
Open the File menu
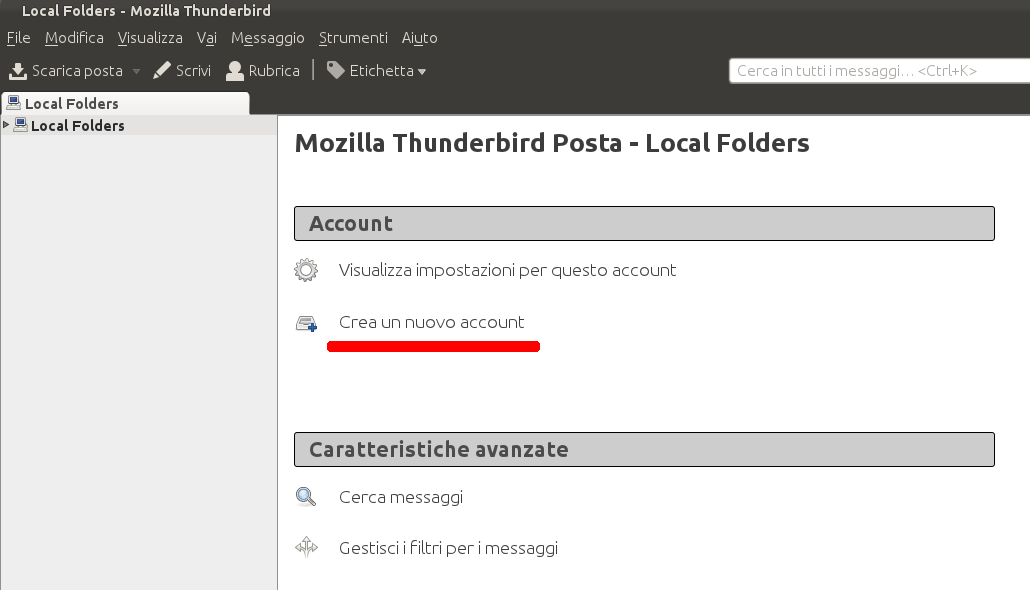(18, 38)
